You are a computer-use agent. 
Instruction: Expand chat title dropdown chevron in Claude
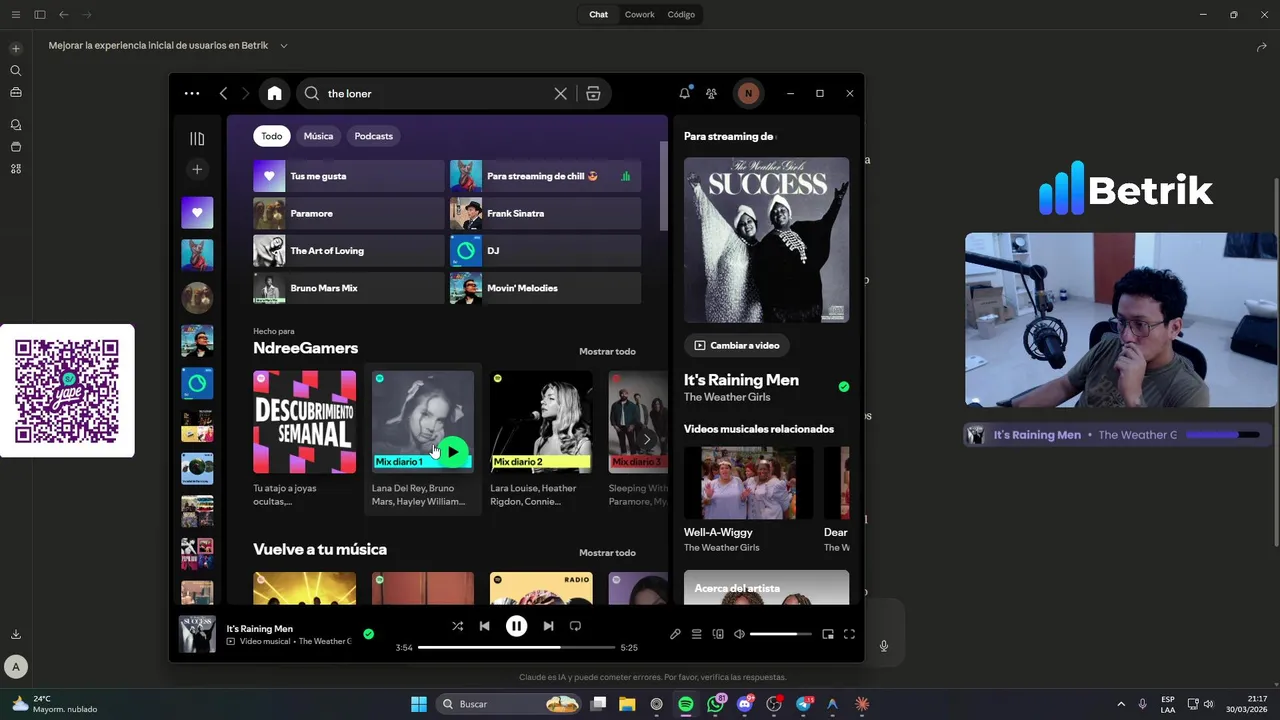pos(284,45)
